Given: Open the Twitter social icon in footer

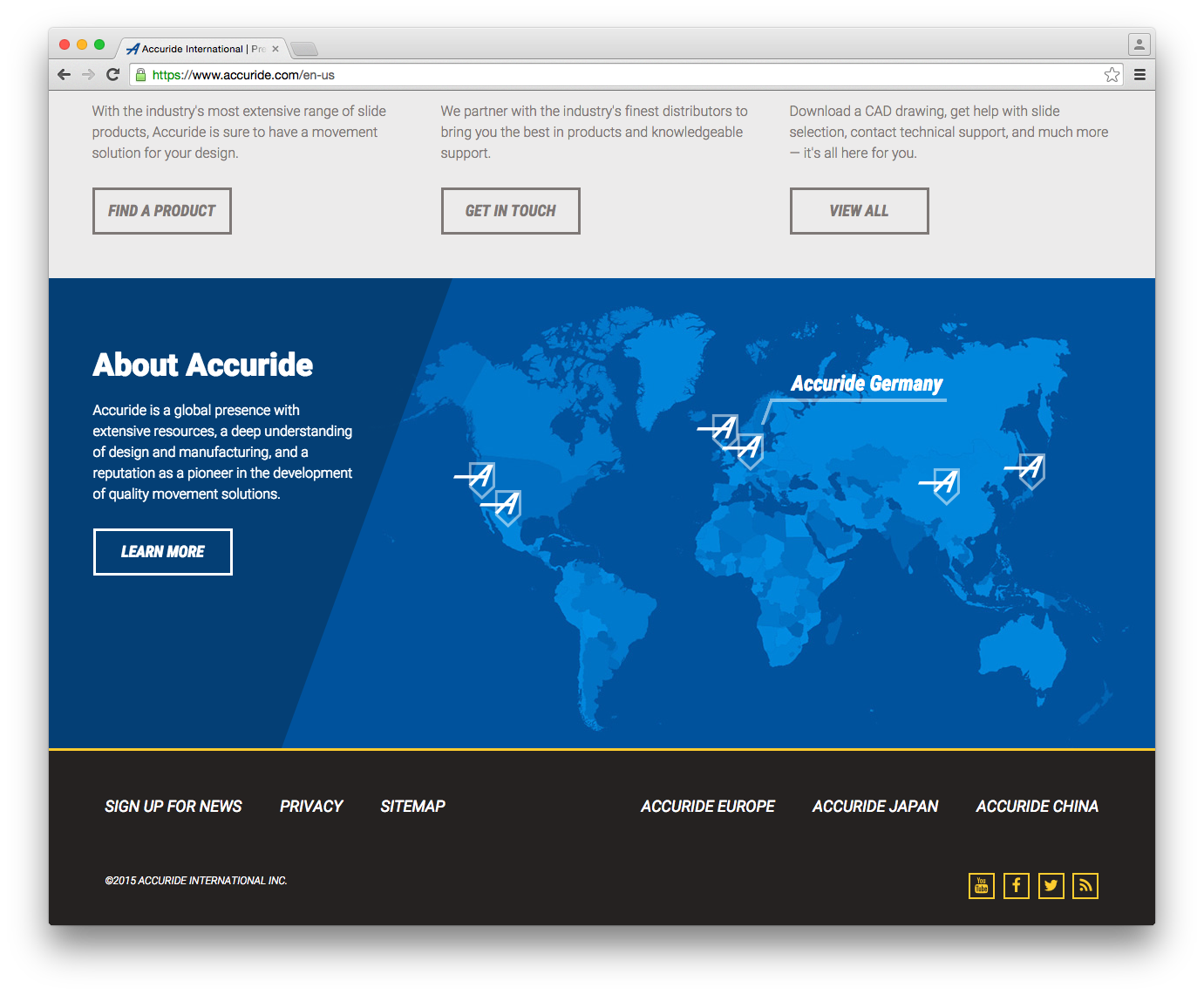Looking at the screenshot, I should (1051, 886).
